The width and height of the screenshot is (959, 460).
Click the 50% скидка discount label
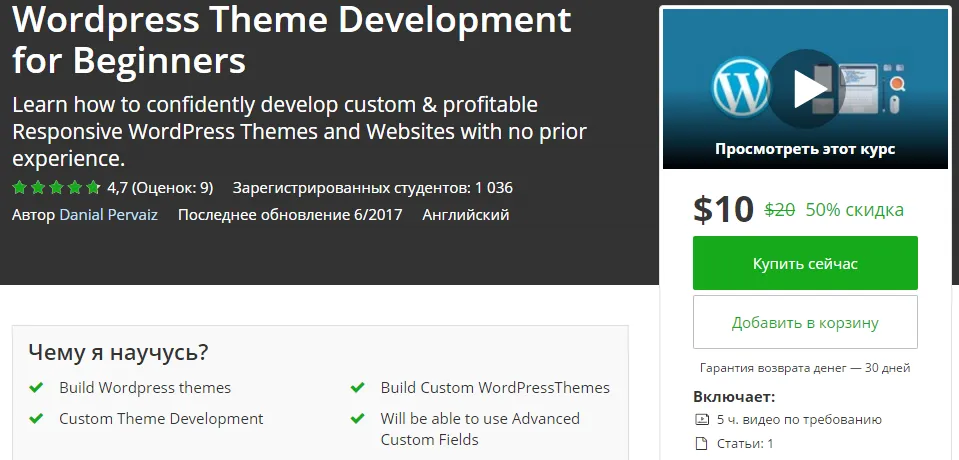click(854, 210)
